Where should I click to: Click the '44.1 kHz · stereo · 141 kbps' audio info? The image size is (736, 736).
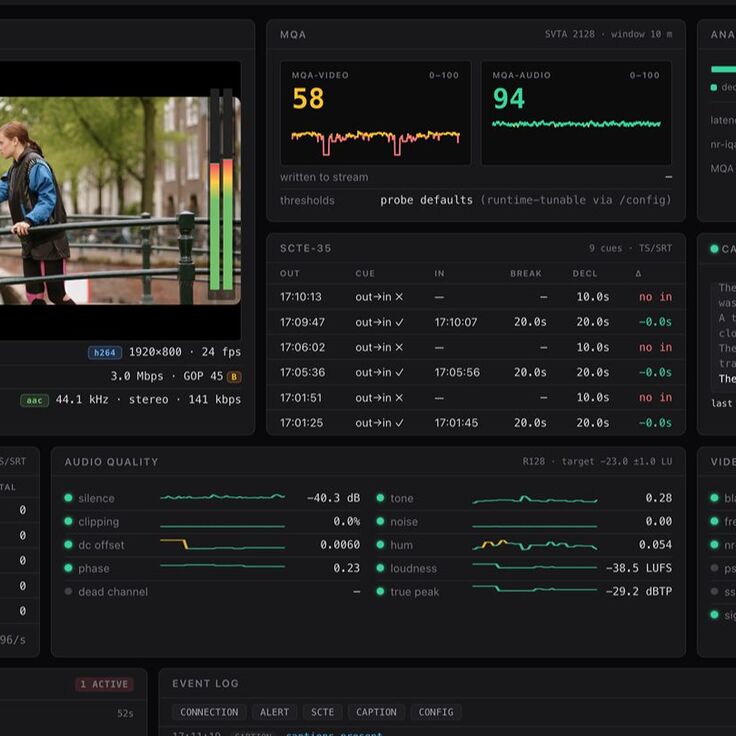point(148,399)
